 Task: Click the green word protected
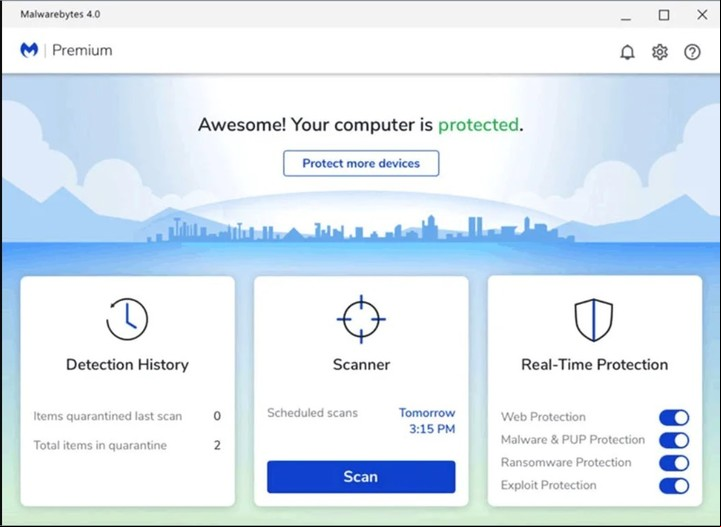click(x=478, y=125)
